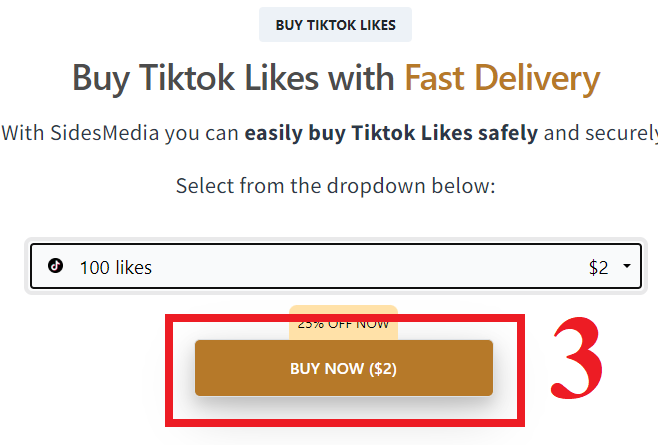Click the dollar amount on Buy Now button
This screenshot has width=658, height=445.
pyautogui.click(x=383, y=369)
